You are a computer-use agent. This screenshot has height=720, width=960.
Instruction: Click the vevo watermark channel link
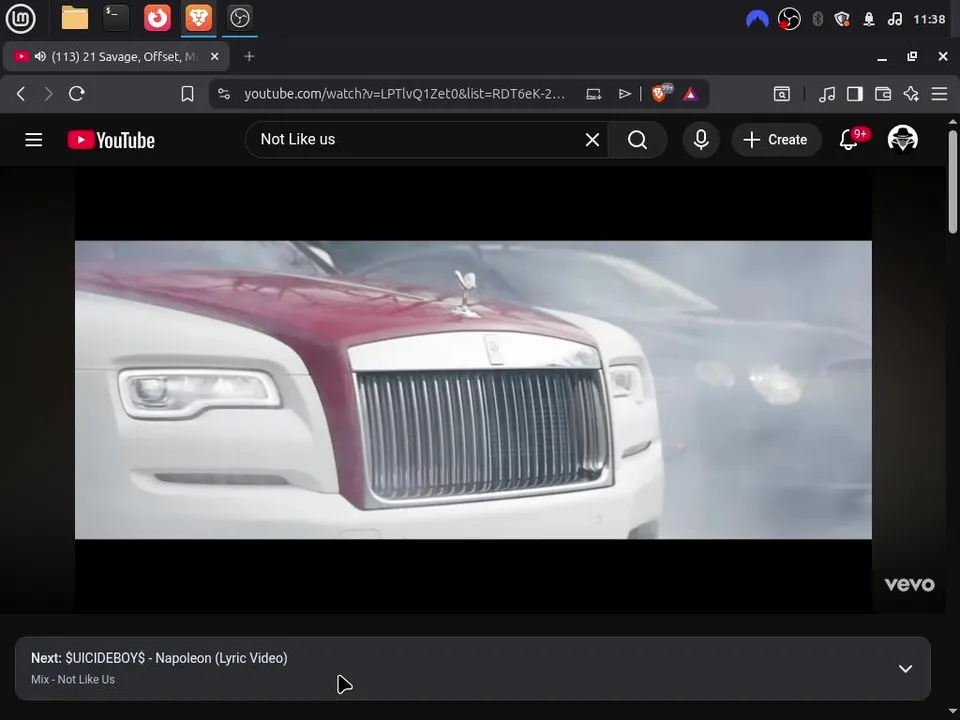pyautogui.click(x=909, y=584)
